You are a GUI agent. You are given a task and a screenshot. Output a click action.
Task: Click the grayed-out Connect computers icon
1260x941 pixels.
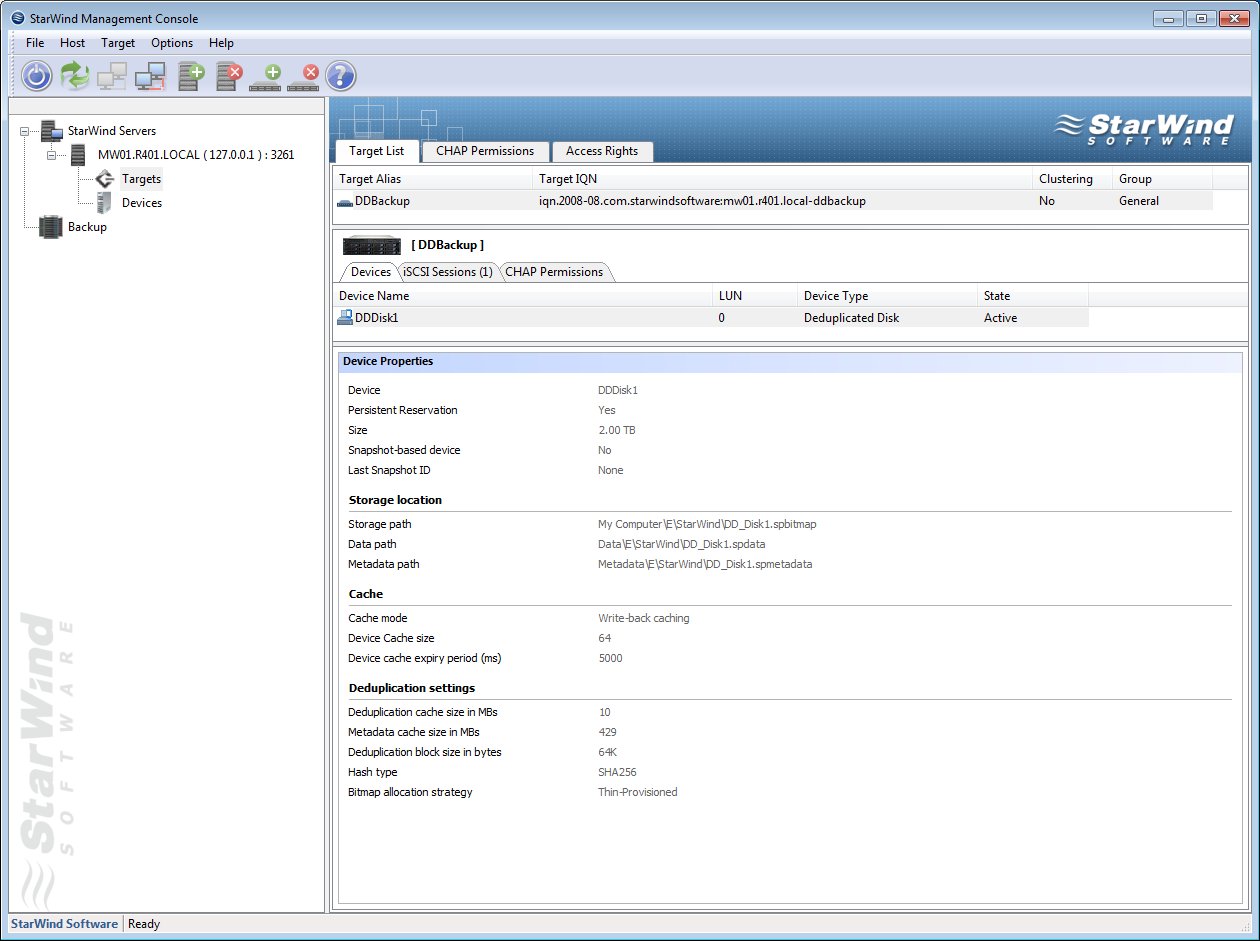pos(112,76)
